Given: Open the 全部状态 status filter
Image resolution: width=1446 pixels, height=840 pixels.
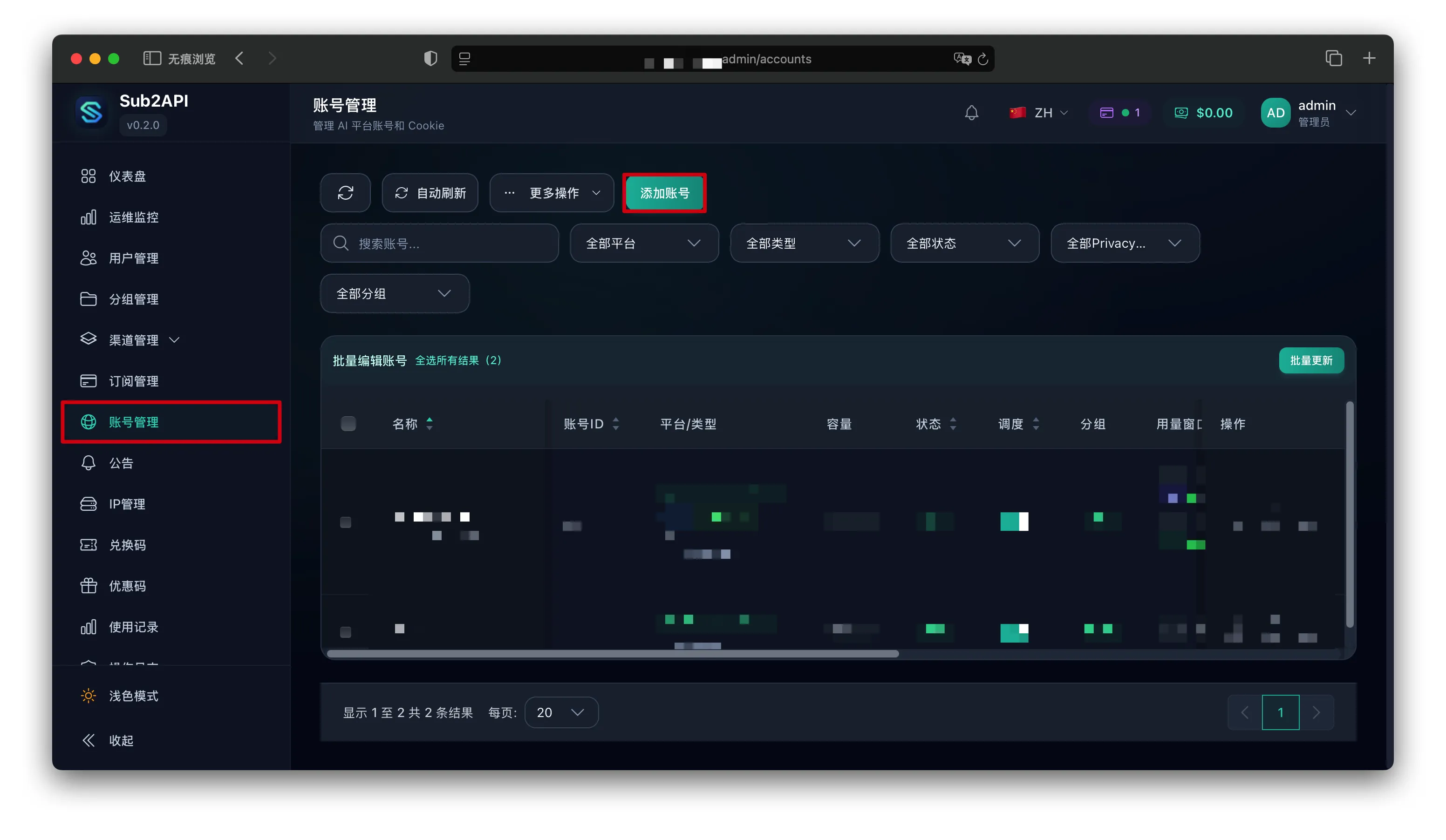Looking at the screenshot, I should click(964, 243).
